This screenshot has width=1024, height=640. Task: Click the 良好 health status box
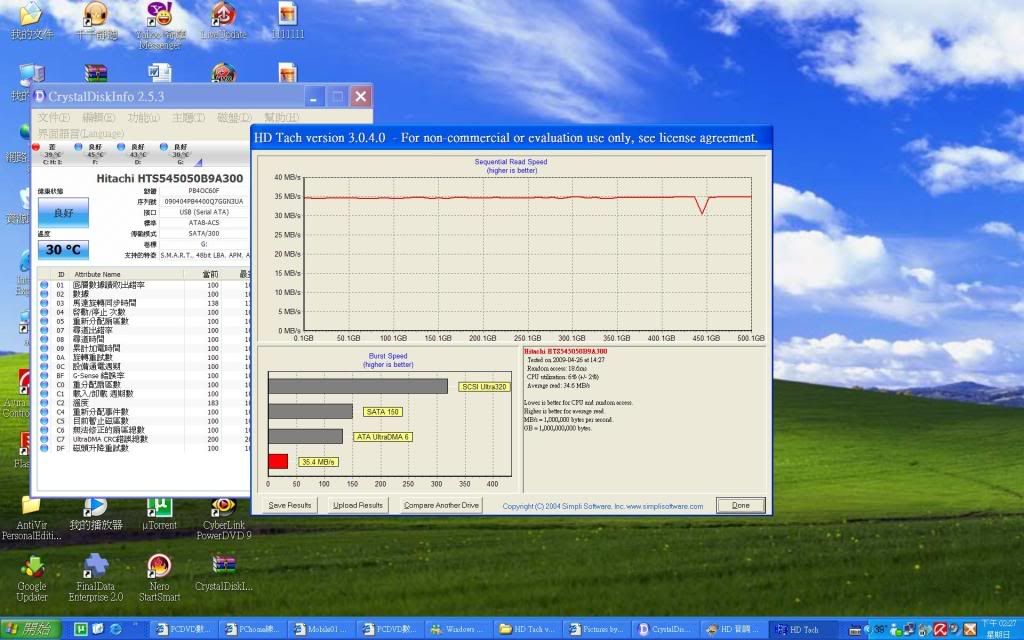pyautogui.click(x=63, y=212)
